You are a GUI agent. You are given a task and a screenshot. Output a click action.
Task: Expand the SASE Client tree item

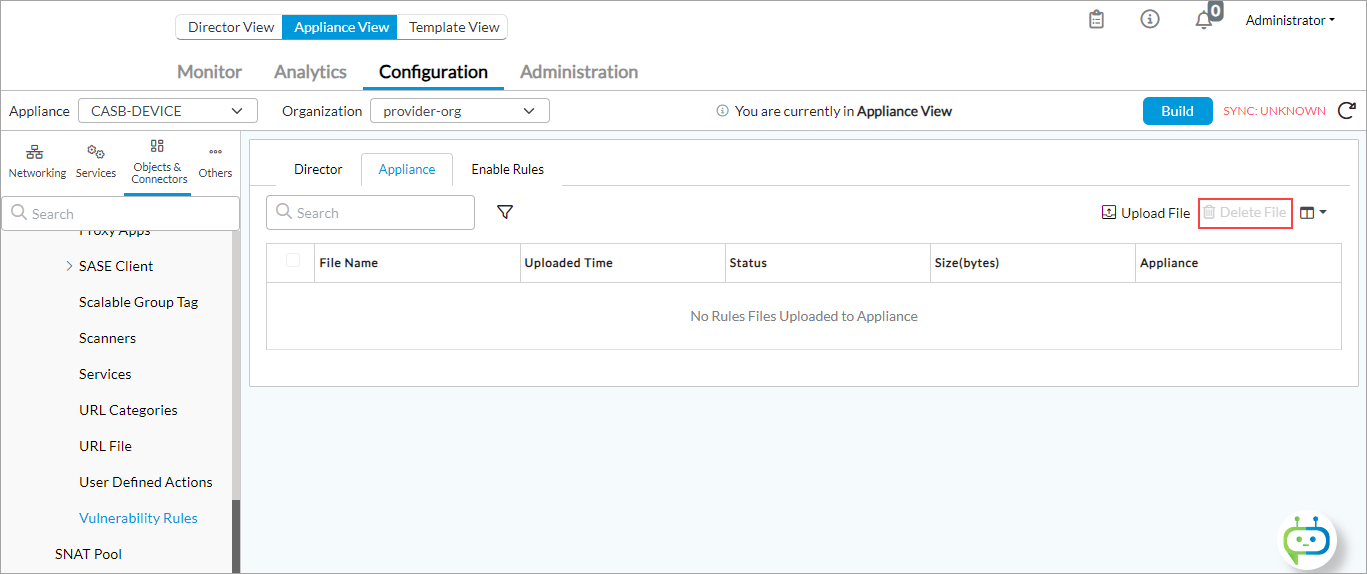pyautogui.click(x=69, y=266)
